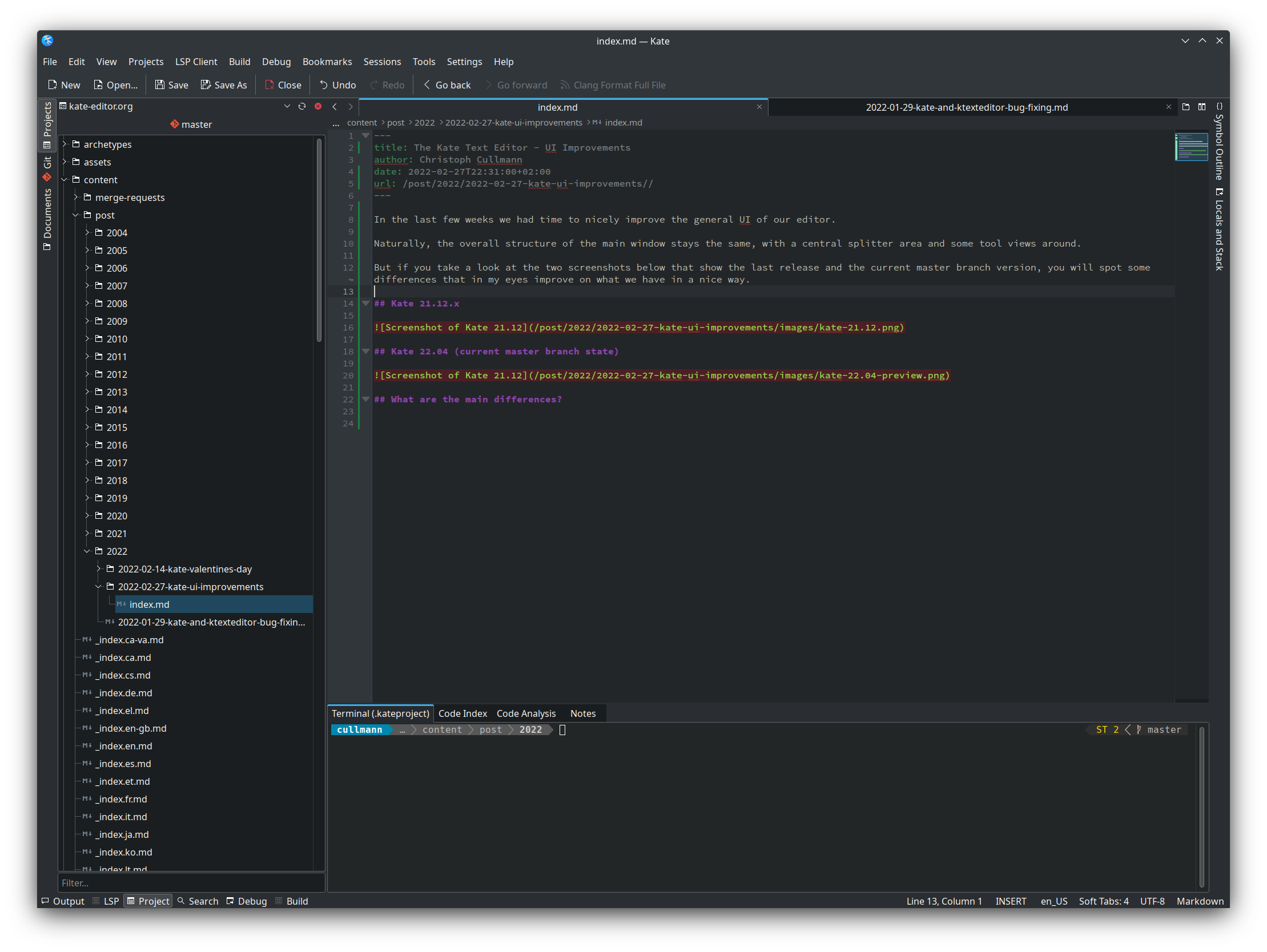Collapse the post folder
This screenshot has width=1267, height=952.
point(76,215)
